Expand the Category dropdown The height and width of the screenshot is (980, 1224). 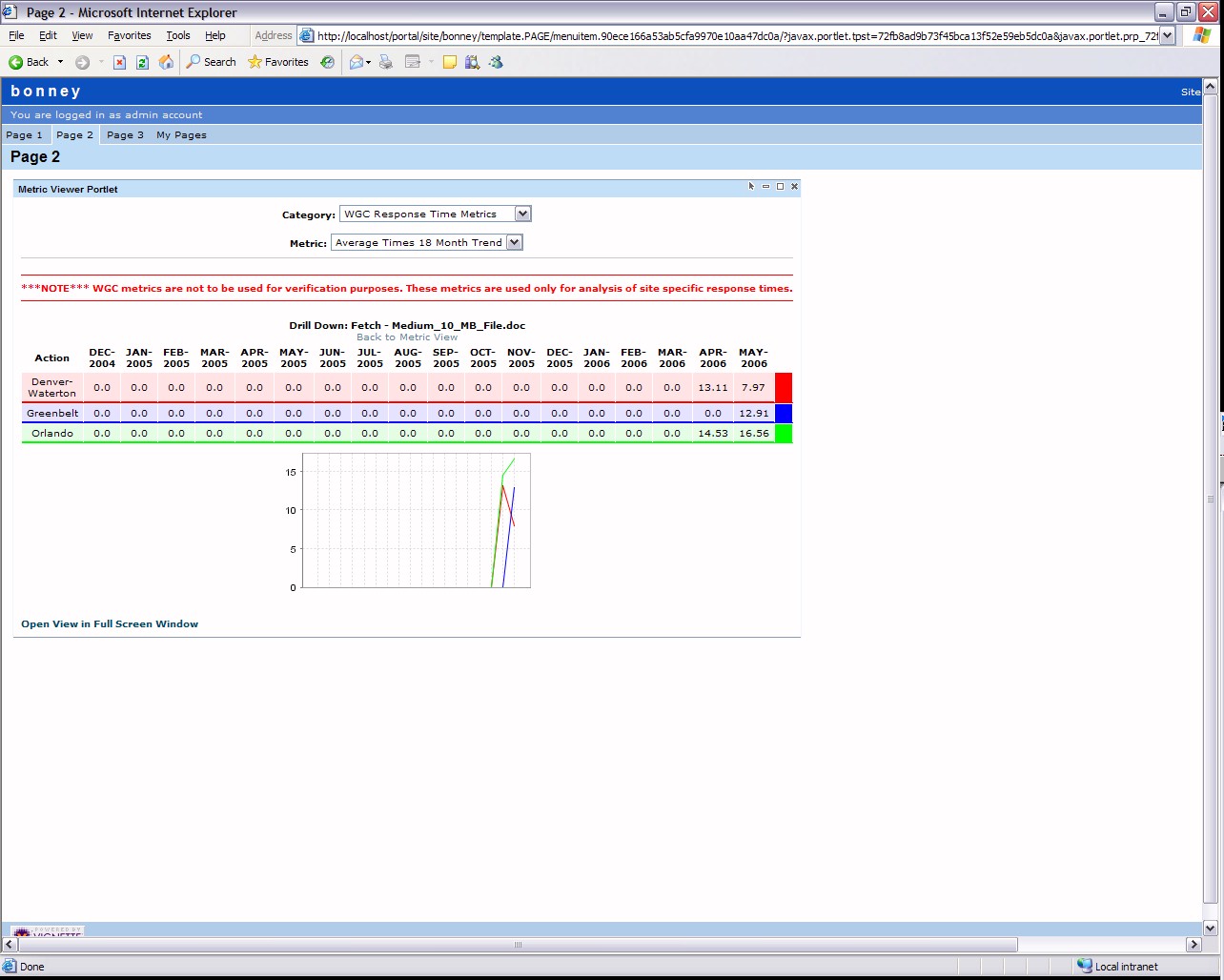point(522,214)
